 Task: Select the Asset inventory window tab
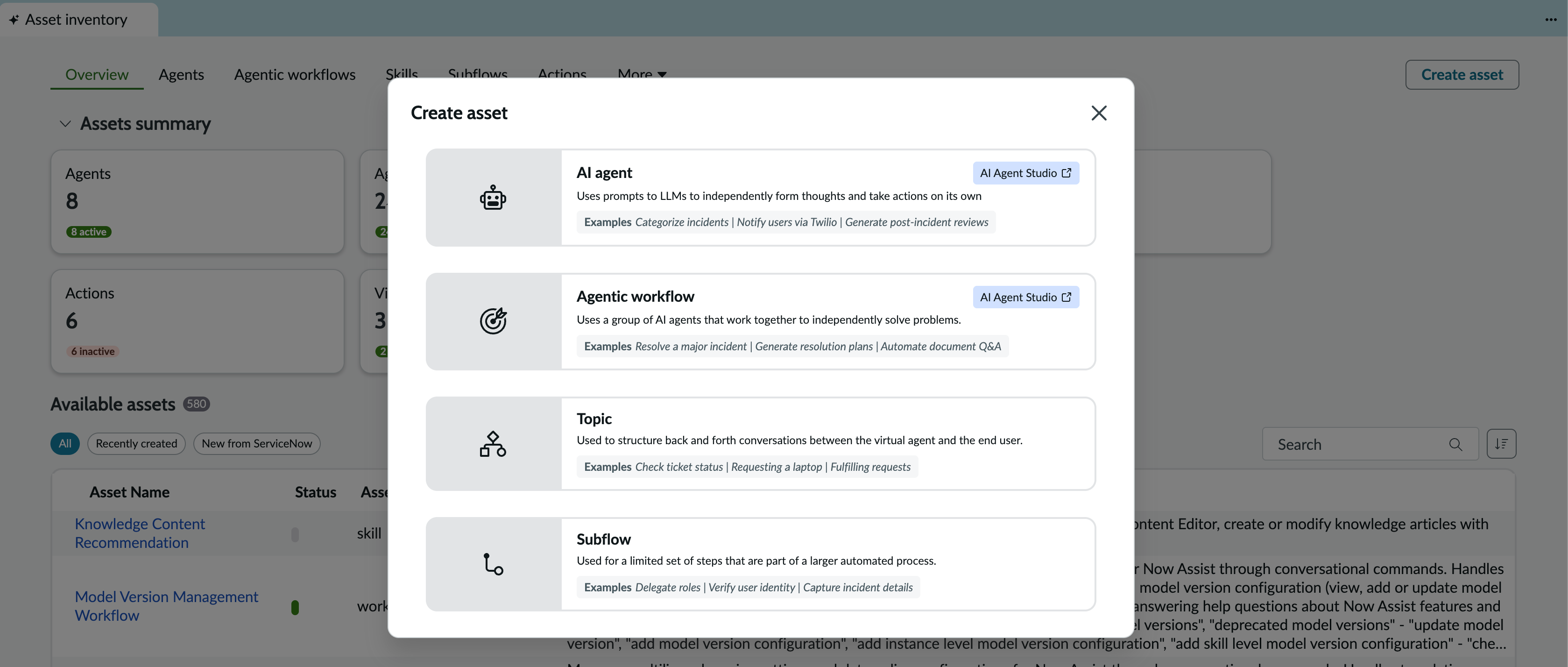tap(79, 20)
